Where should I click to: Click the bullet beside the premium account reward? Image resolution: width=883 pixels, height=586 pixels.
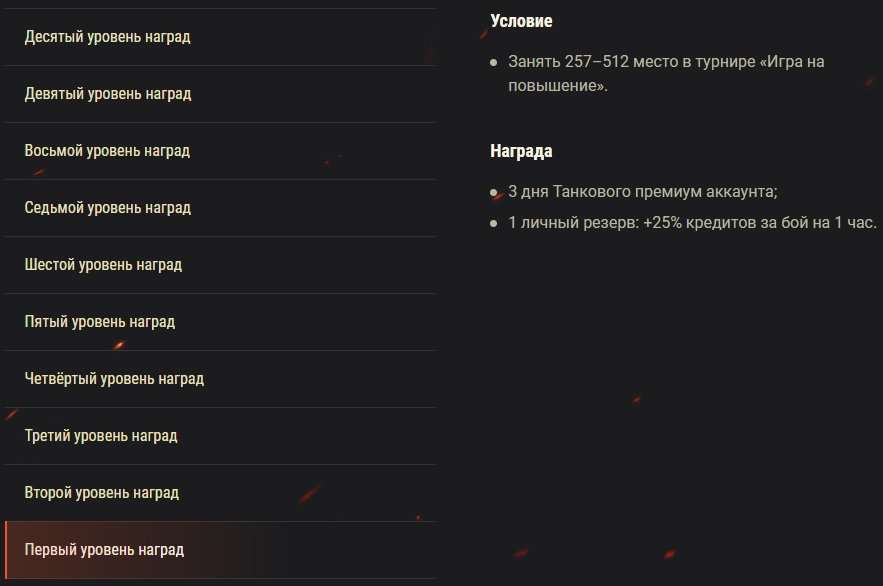point(492,192)
